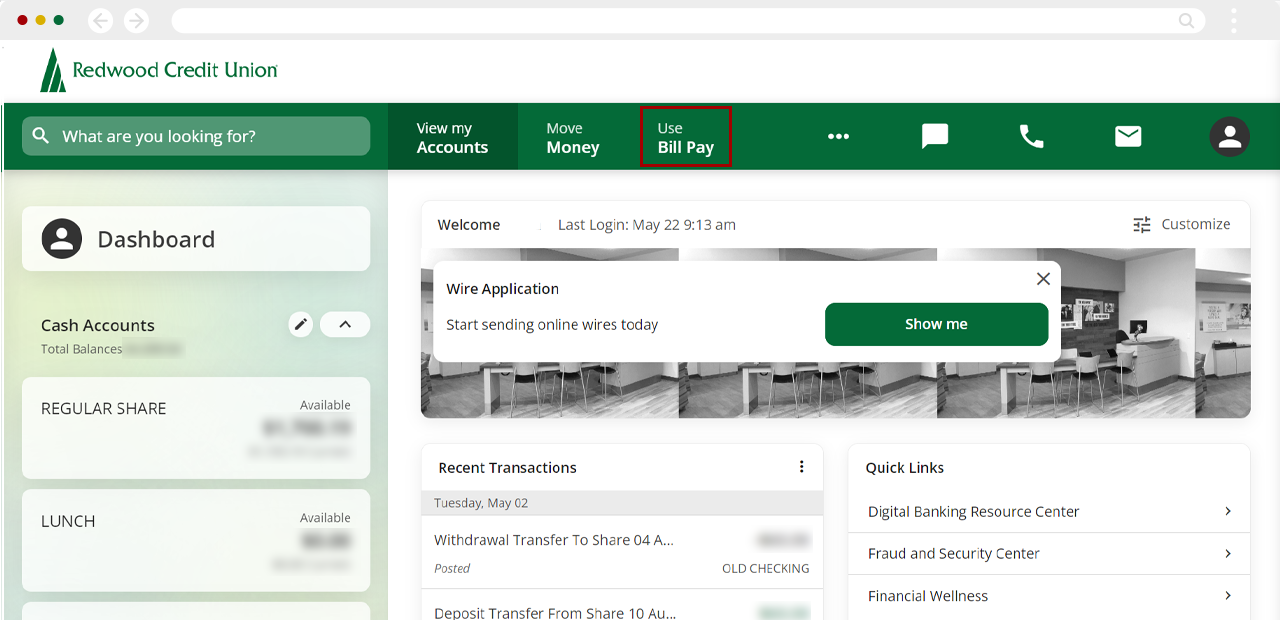
Task: Open the user profile avatar icon
Action: (1229, 137)
